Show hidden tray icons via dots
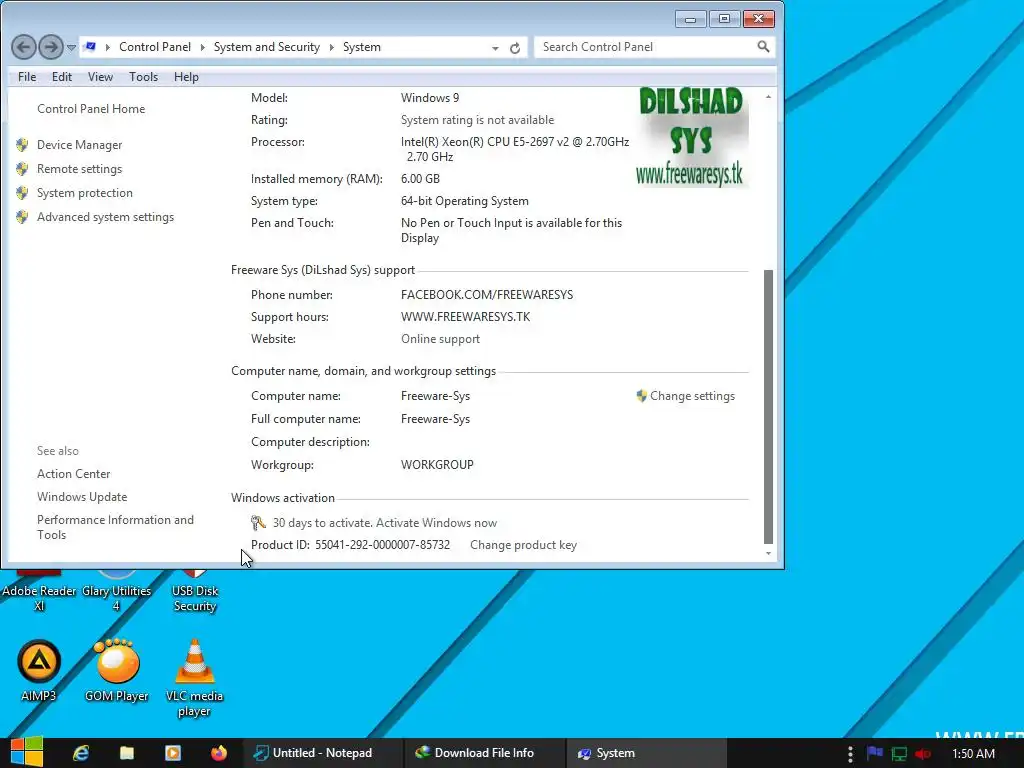The image size is (1024, 768). click(850, 754)
